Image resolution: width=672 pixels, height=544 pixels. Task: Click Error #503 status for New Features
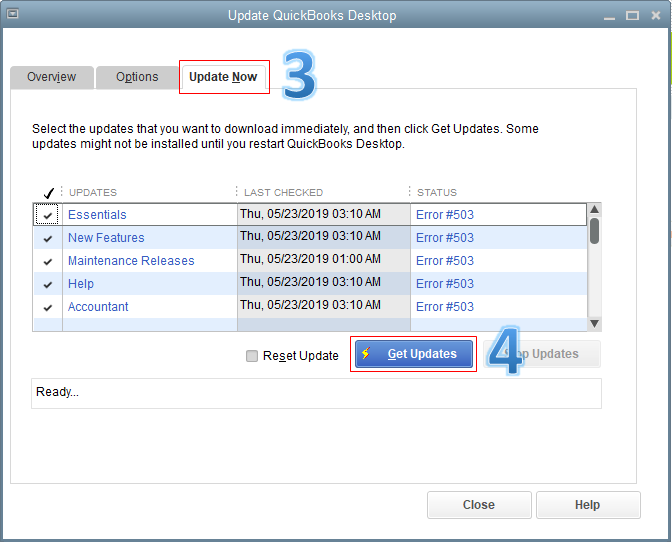[x=445, y=238]
